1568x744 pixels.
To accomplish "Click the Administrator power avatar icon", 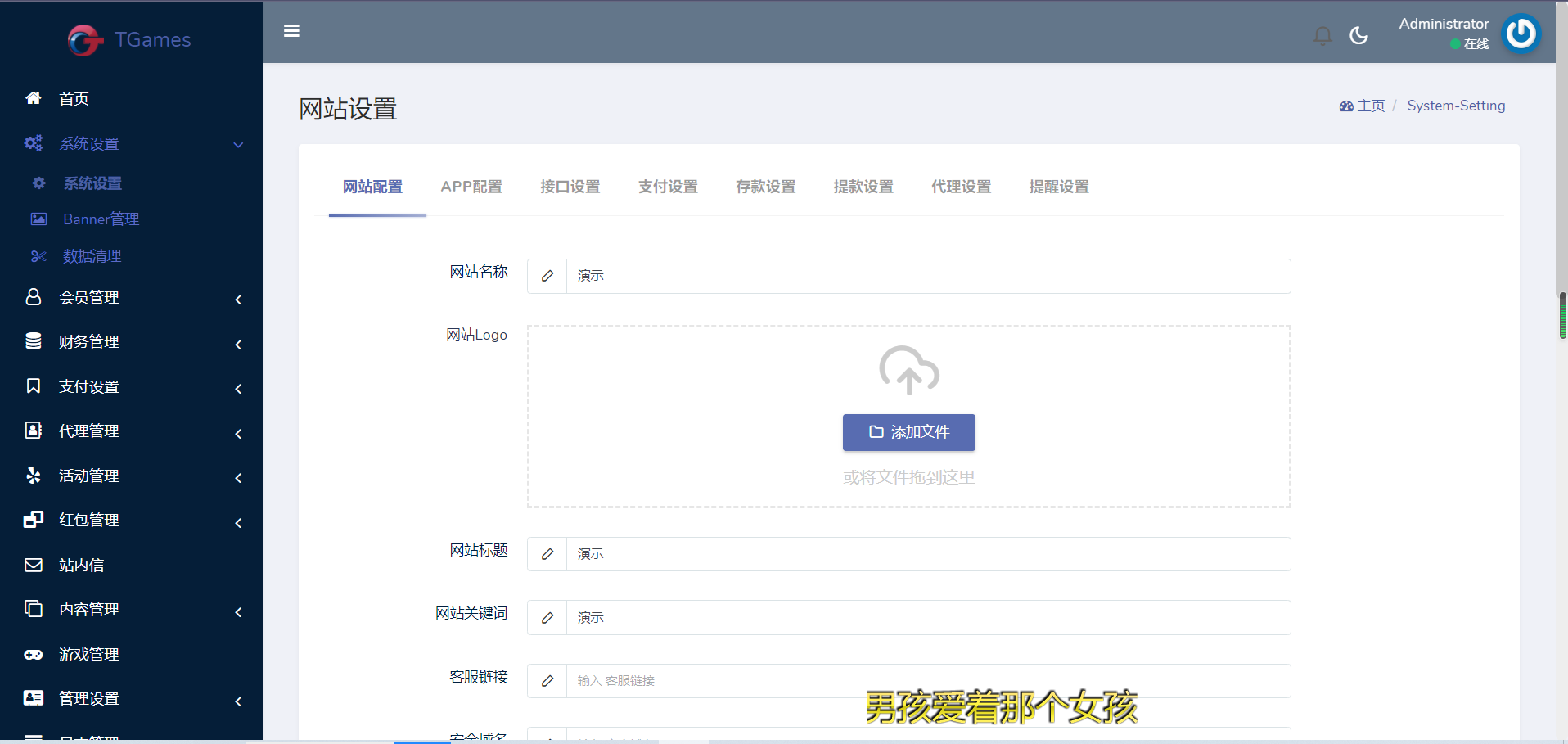I will click(x=1521, y=34).
